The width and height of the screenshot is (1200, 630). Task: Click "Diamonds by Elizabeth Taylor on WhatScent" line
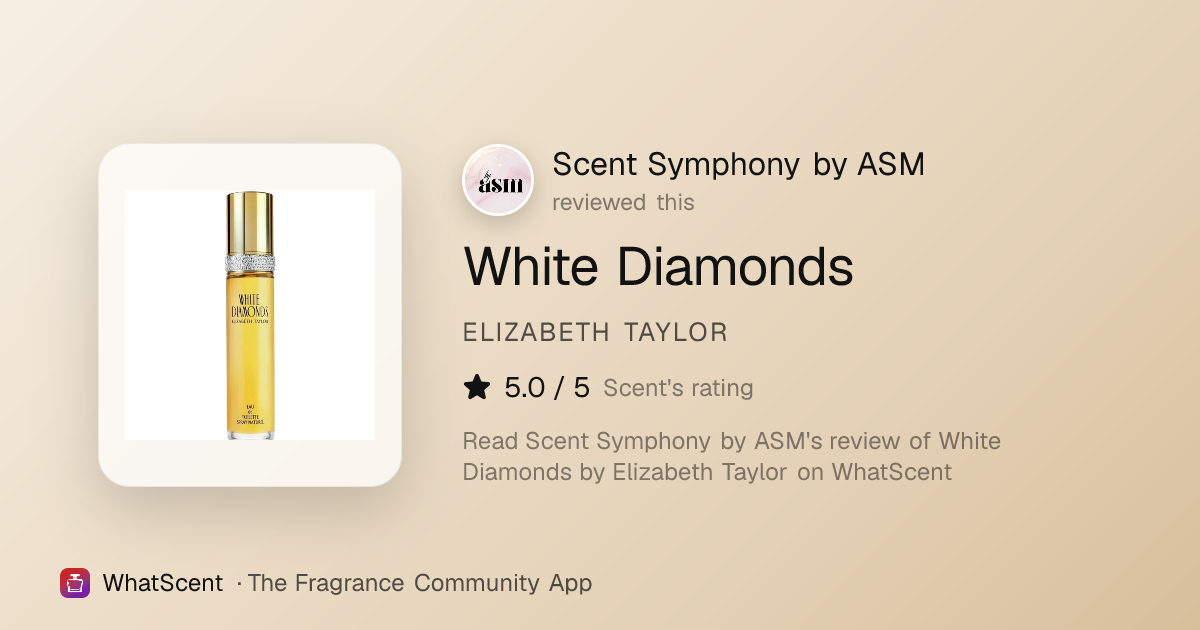pos(707,471)
